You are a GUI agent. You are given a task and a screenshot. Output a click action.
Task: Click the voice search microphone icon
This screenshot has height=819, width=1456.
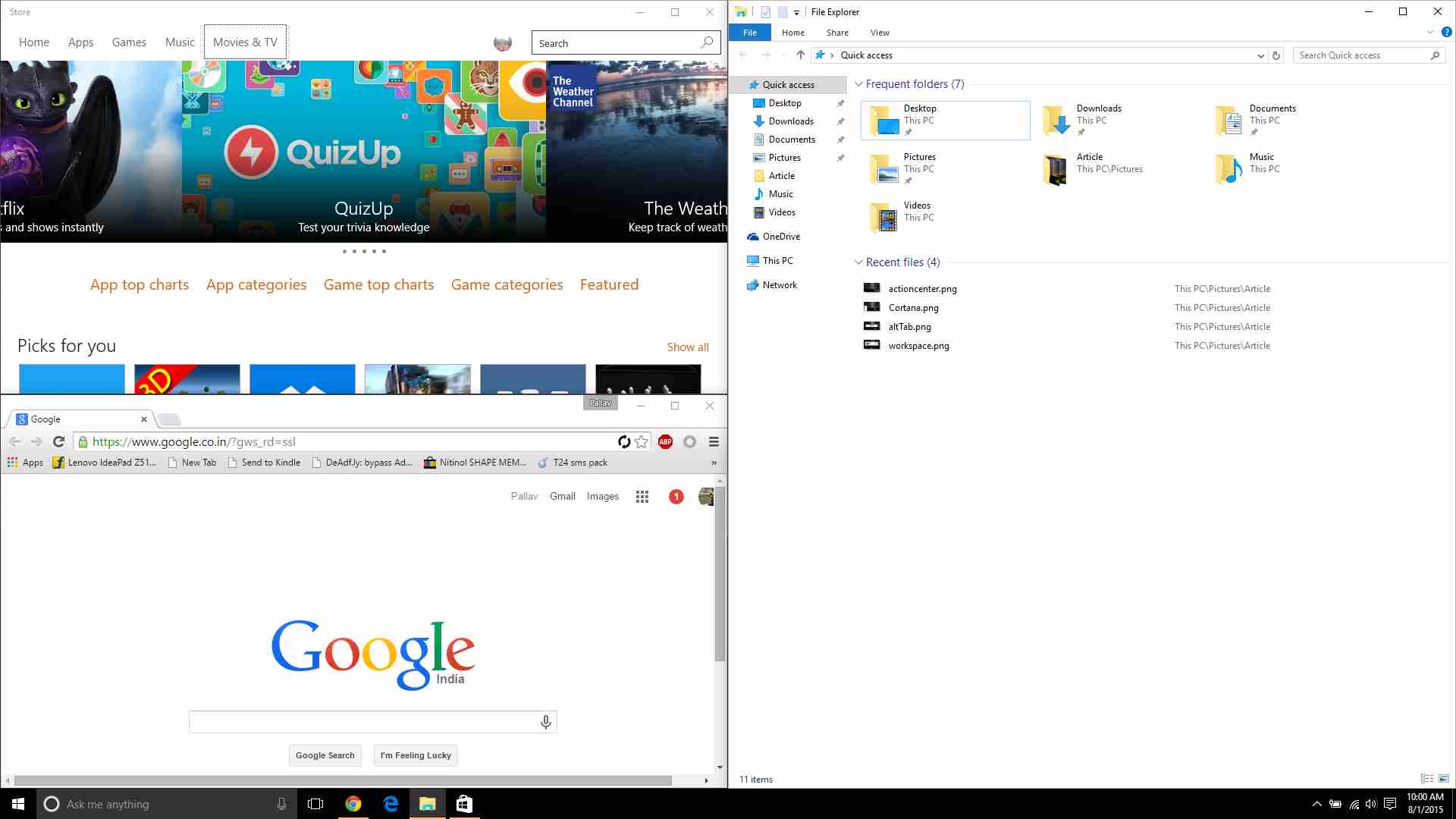[546, 721]
